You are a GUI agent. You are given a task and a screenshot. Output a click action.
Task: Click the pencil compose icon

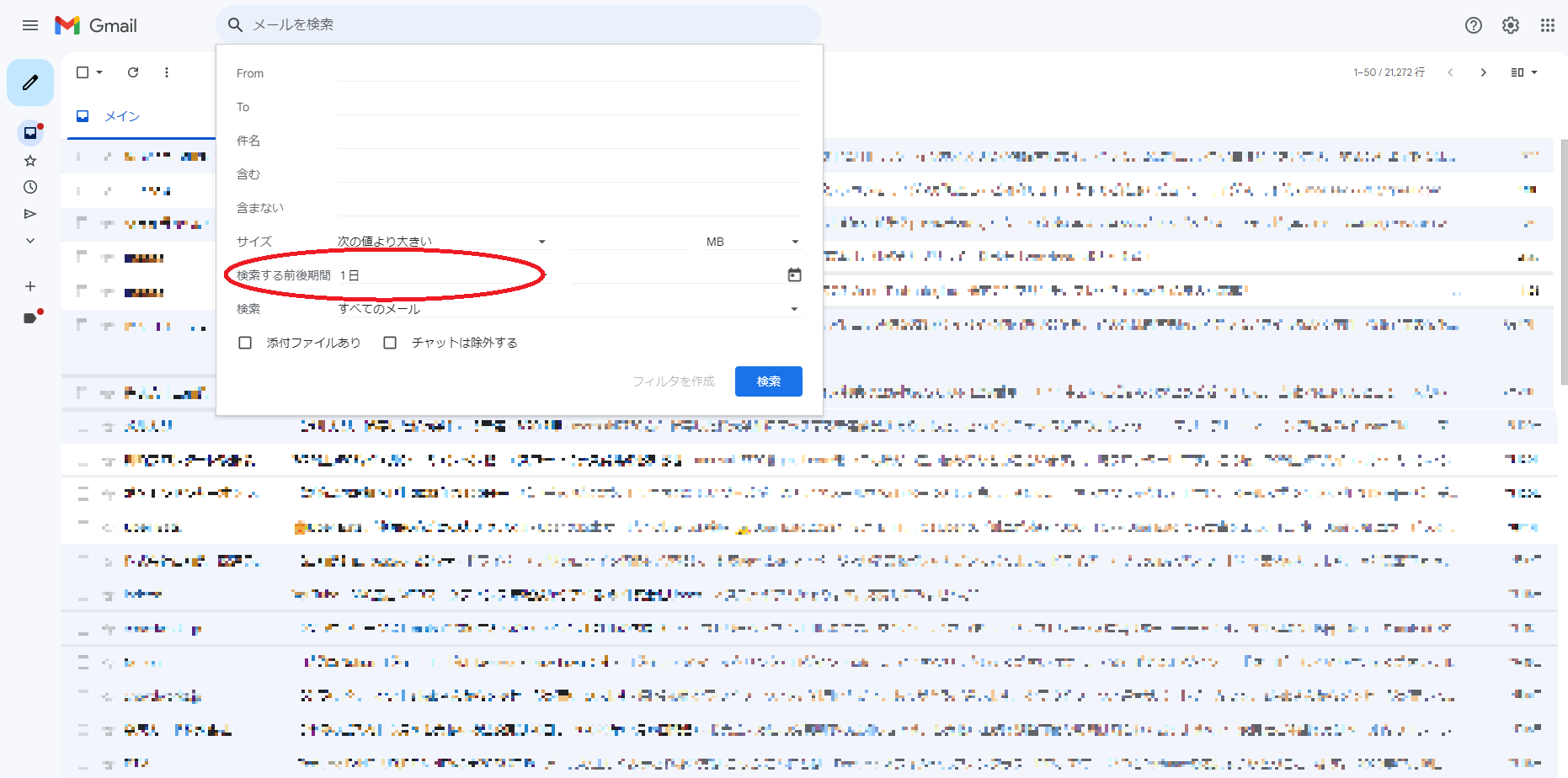point(30,83)
